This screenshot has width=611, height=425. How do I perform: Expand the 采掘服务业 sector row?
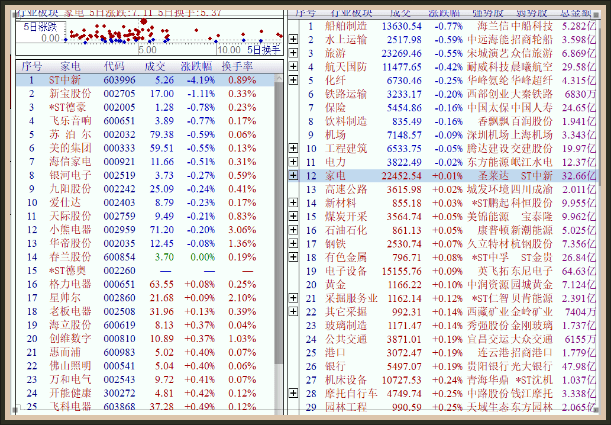[293, 298]
